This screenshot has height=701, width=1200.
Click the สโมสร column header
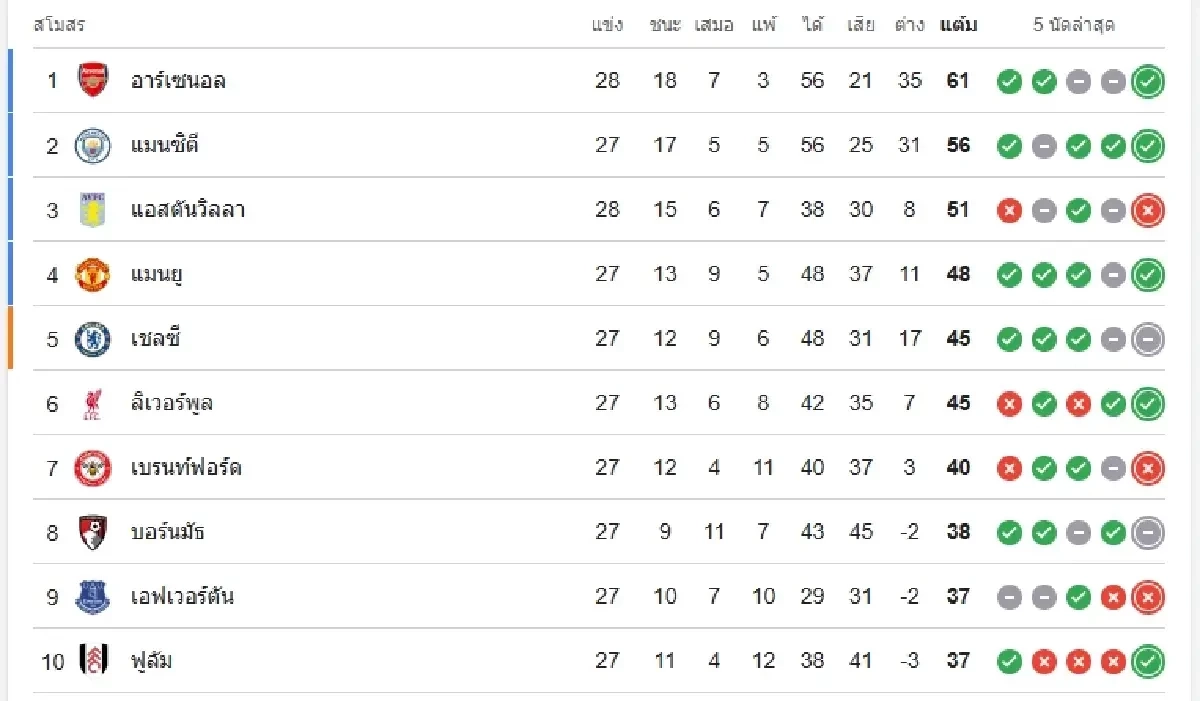[59, 25]
